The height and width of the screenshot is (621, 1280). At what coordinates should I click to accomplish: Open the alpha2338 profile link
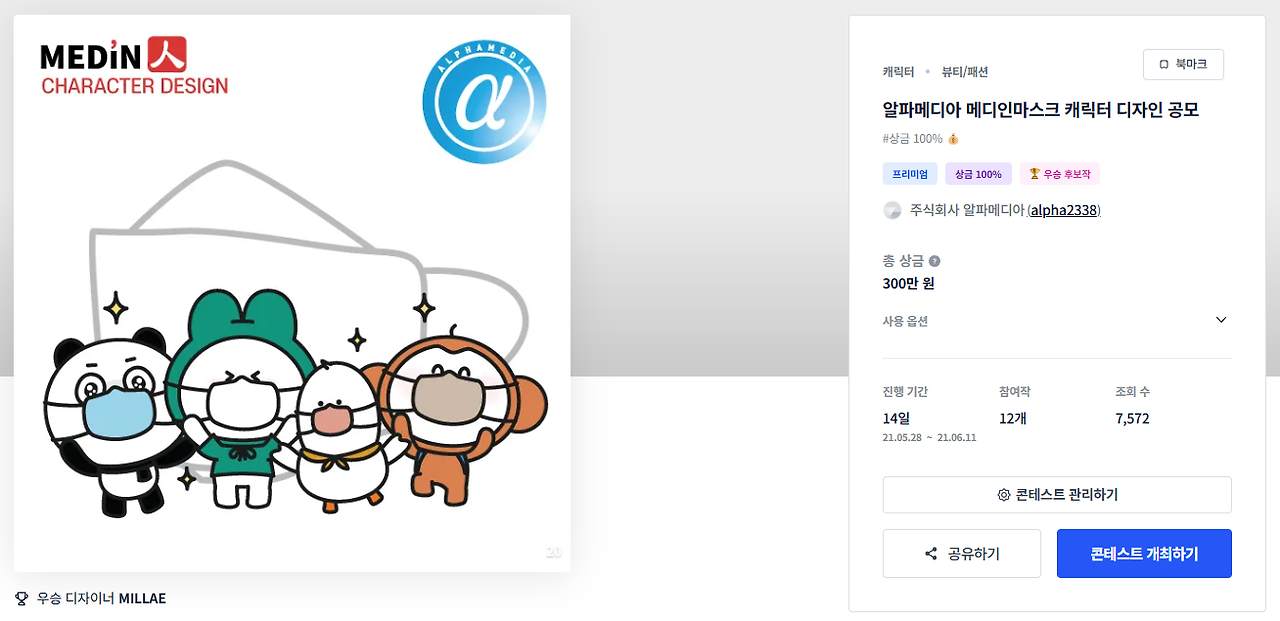tap(1064, 210)
